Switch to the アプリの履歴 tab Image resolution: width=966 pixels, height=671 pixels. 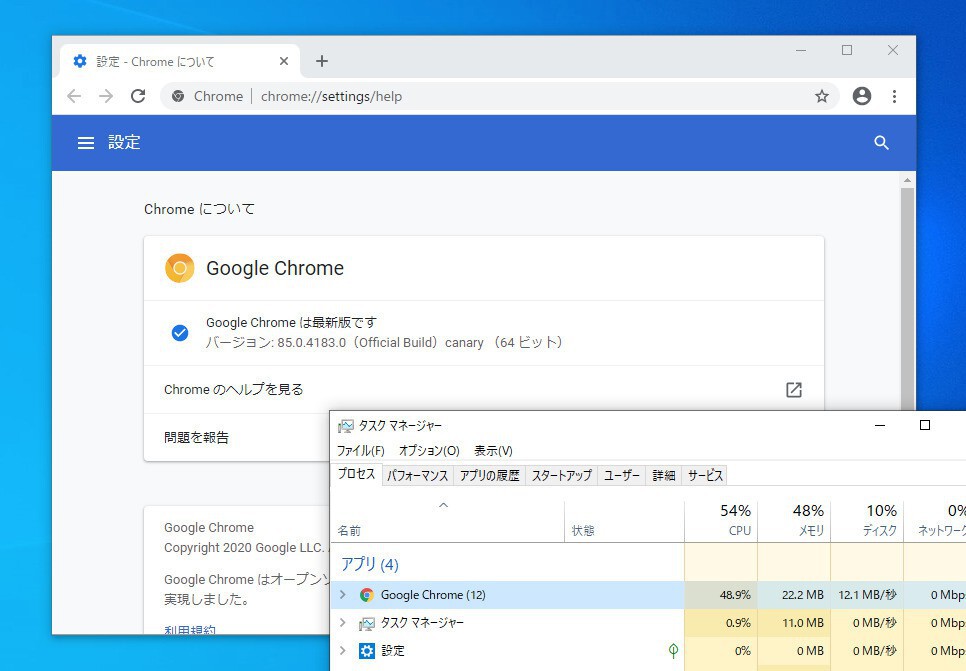coord(490,476)
